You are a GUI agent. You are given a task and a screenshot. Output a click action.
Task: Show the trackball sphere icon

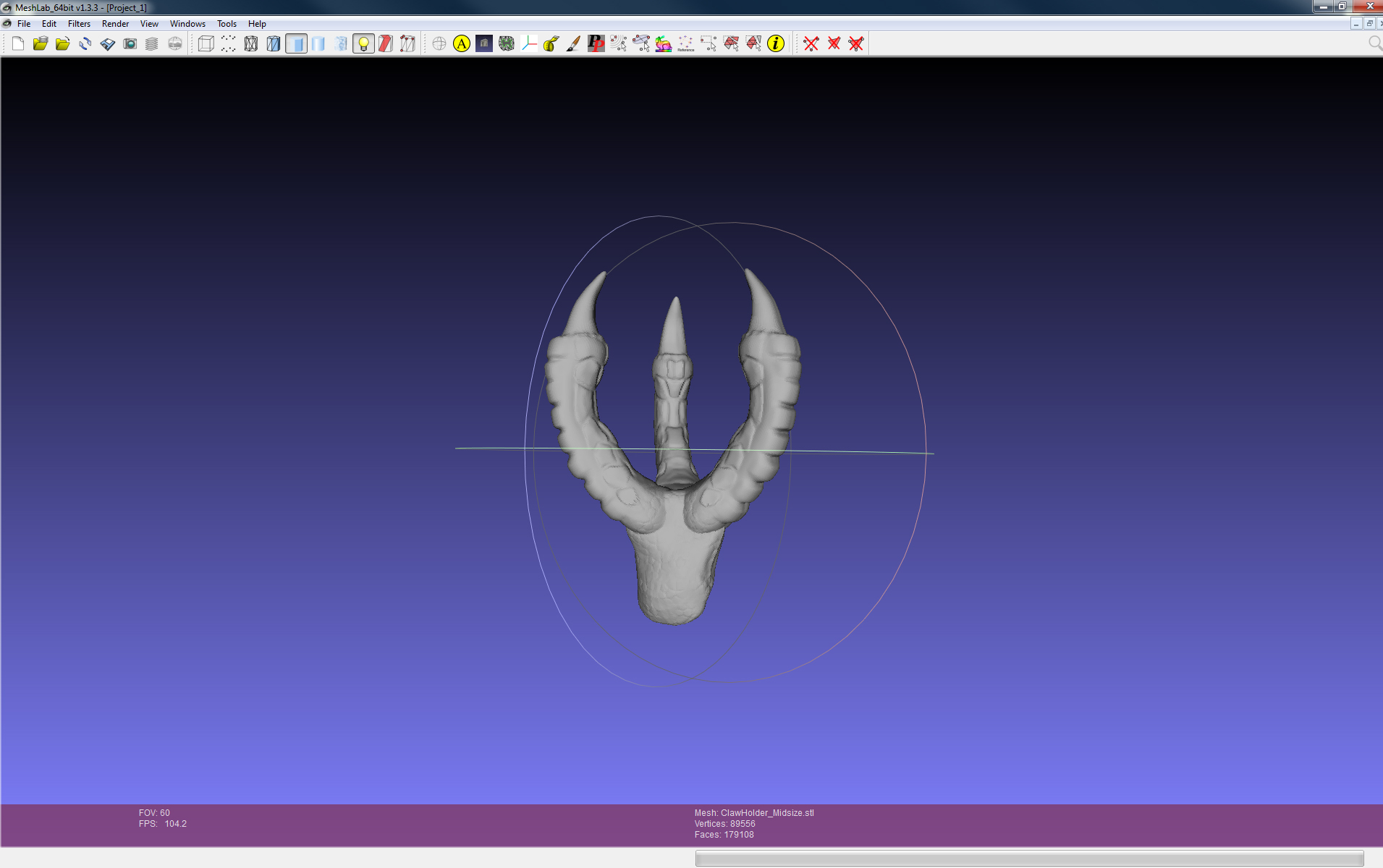(439, 43)
